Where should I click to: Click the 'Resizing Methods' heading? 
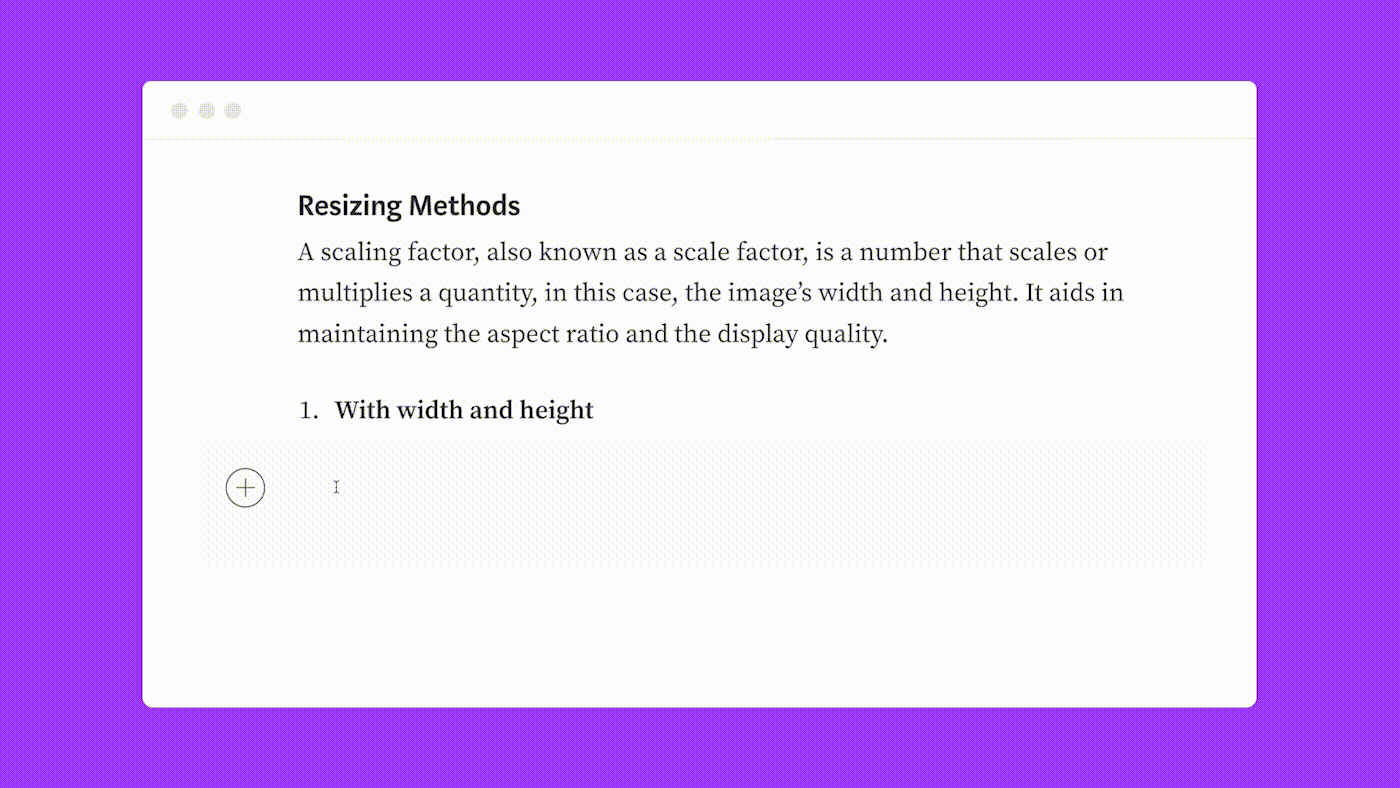pos(409,205)
